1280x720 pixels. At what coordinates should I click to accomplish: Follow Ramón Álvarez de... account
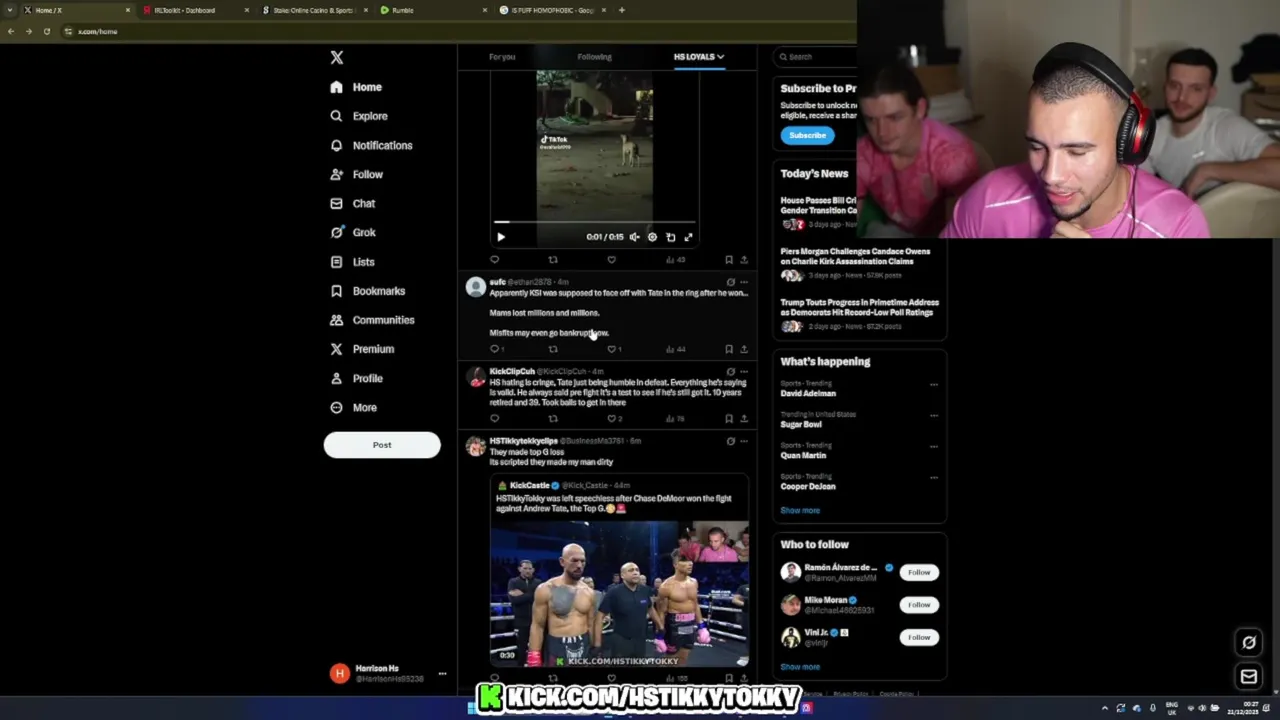[x=919, y=572]
